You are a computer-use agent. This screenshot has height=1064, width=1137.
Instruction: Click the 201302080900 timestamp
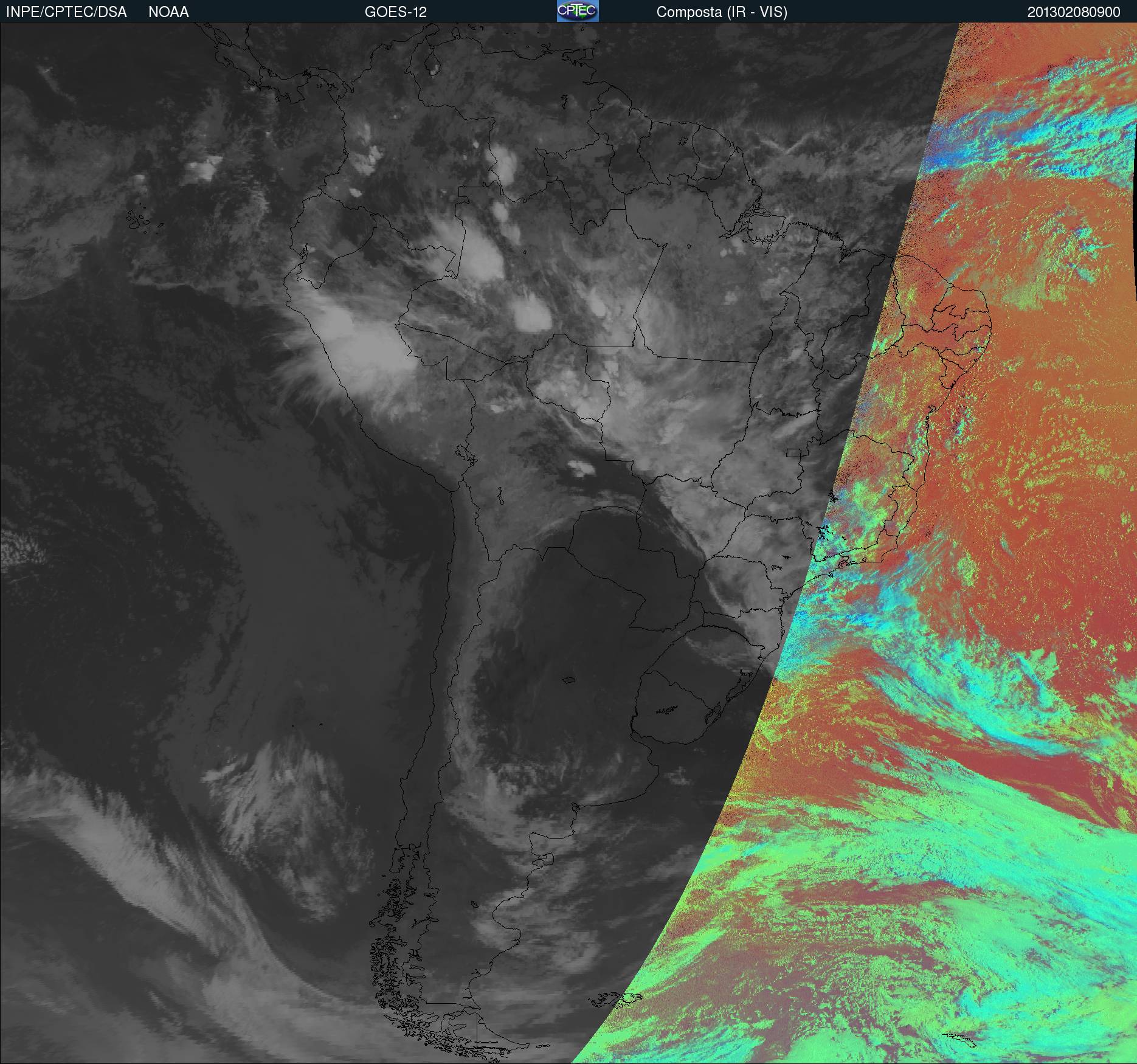(x=1074, y=12)
